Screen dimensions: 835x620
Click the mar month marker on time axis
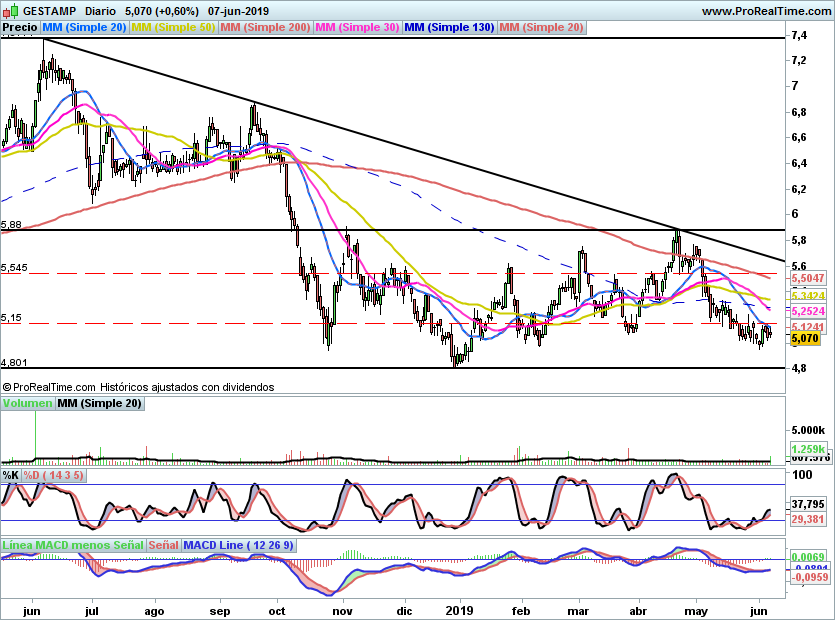(x=578, y=611)
